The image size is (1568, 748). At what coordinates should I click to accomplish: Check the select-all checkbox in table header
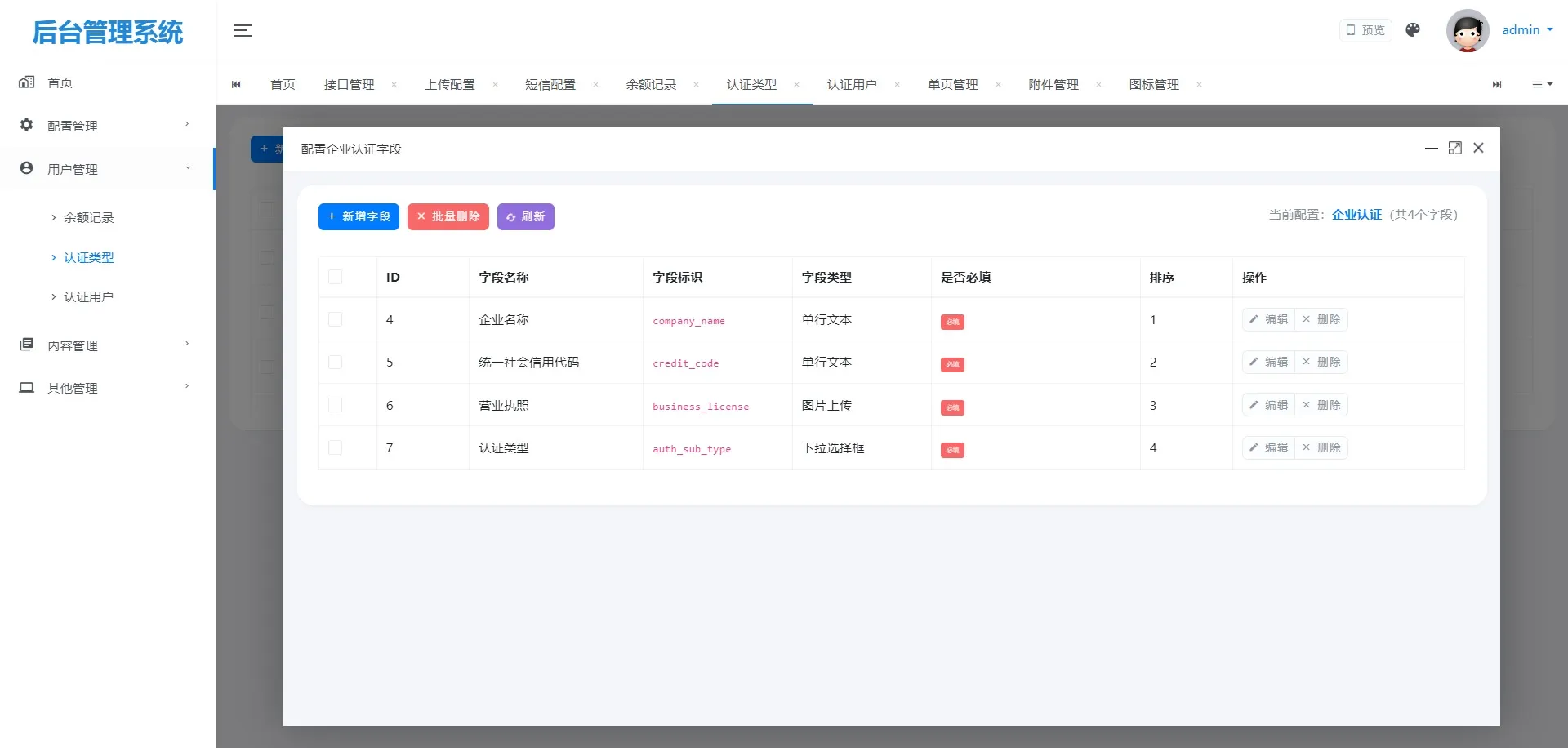[336, 277]
